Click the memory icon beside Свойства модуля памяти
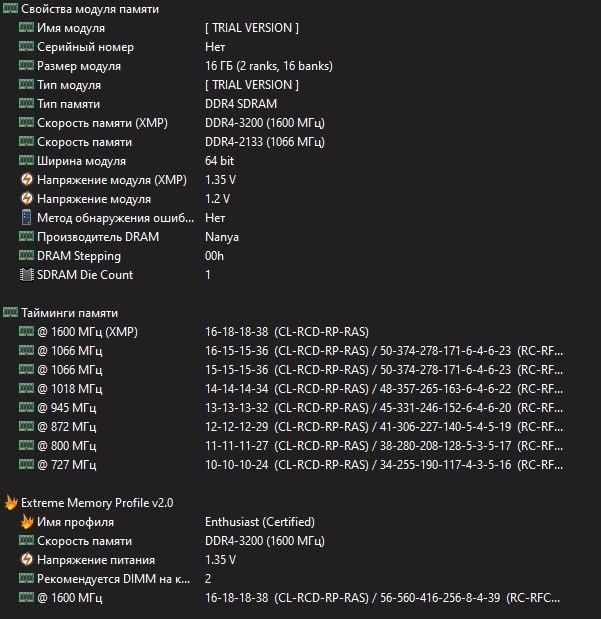The height and width of the screenshot is (619, 601). [10, 9]
